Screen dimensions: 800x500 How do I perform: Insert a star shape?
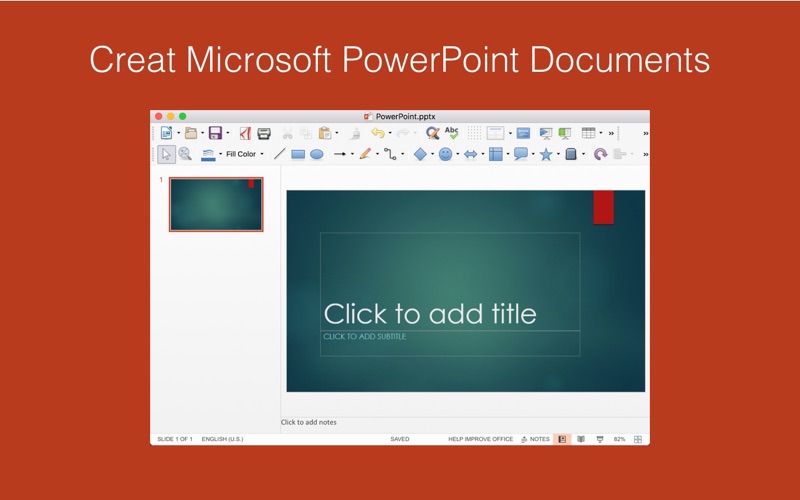546,154
